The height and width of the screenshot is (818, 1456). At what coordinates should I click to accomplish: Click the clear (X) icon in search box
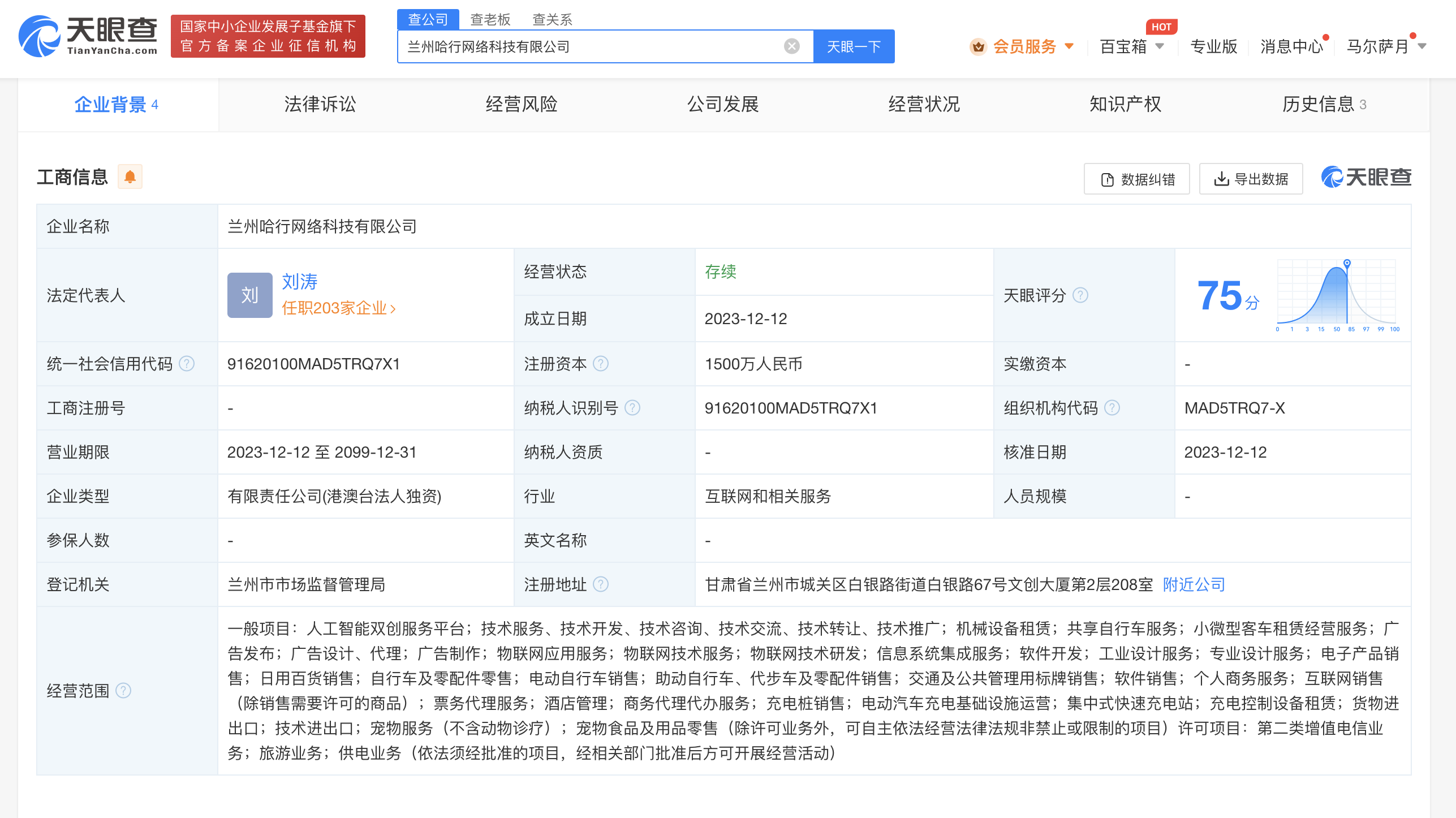[x=791, y=46]
